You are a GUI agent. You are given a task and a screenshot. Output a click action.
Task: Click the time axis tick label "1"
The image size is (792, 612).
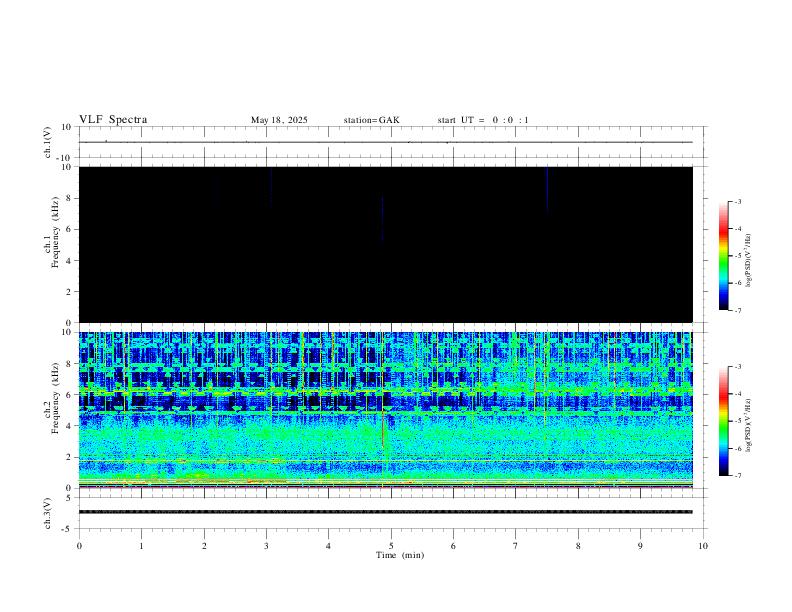point(141,546)
